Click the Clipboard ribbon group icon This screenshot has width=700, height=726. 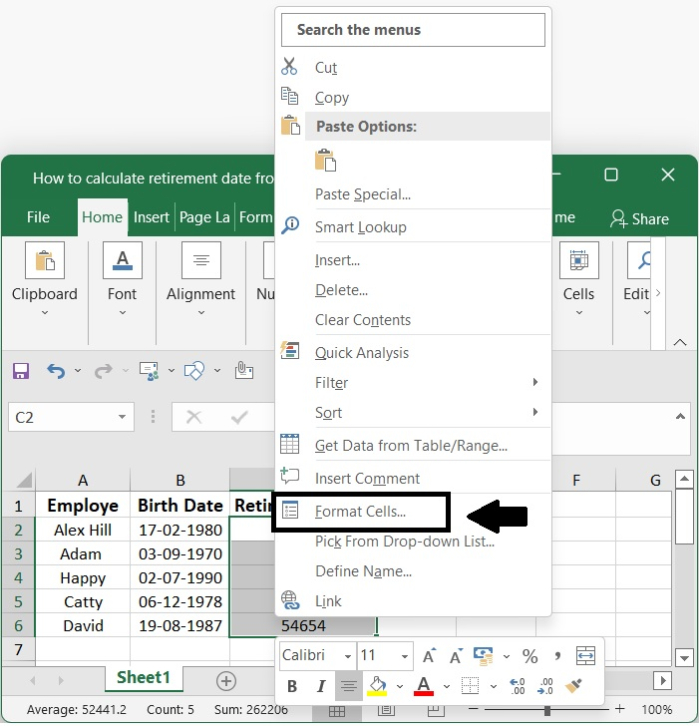pyautogui.click(x=45, y=260)
